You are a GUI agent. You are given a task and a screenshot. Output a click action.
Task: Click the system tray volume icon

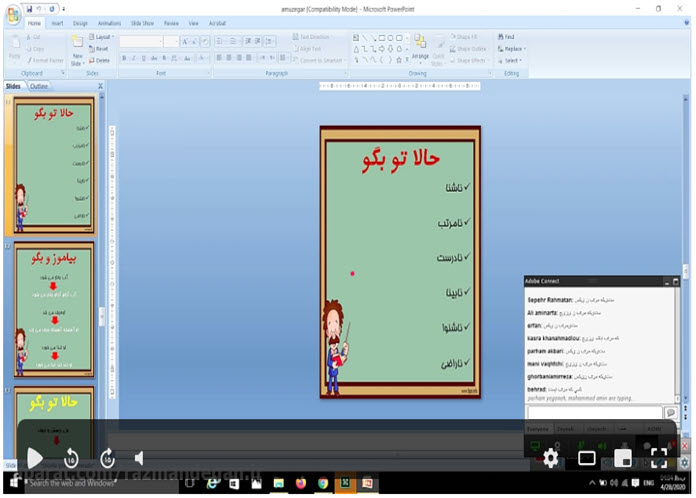point(614,483)
